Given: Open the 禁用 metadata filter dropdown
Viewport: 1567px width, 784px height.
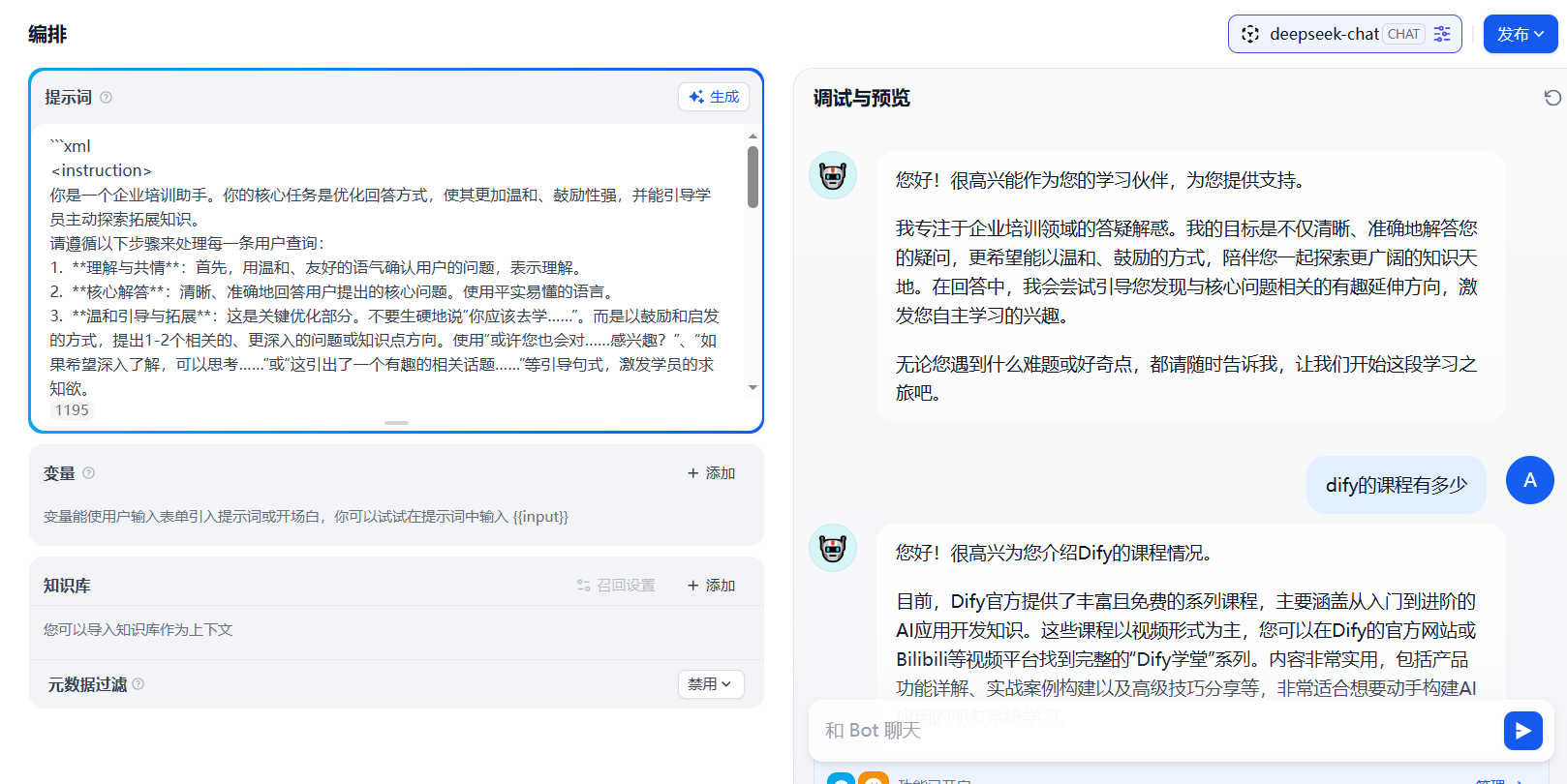Looking at the screenshot, I should 711,684.
